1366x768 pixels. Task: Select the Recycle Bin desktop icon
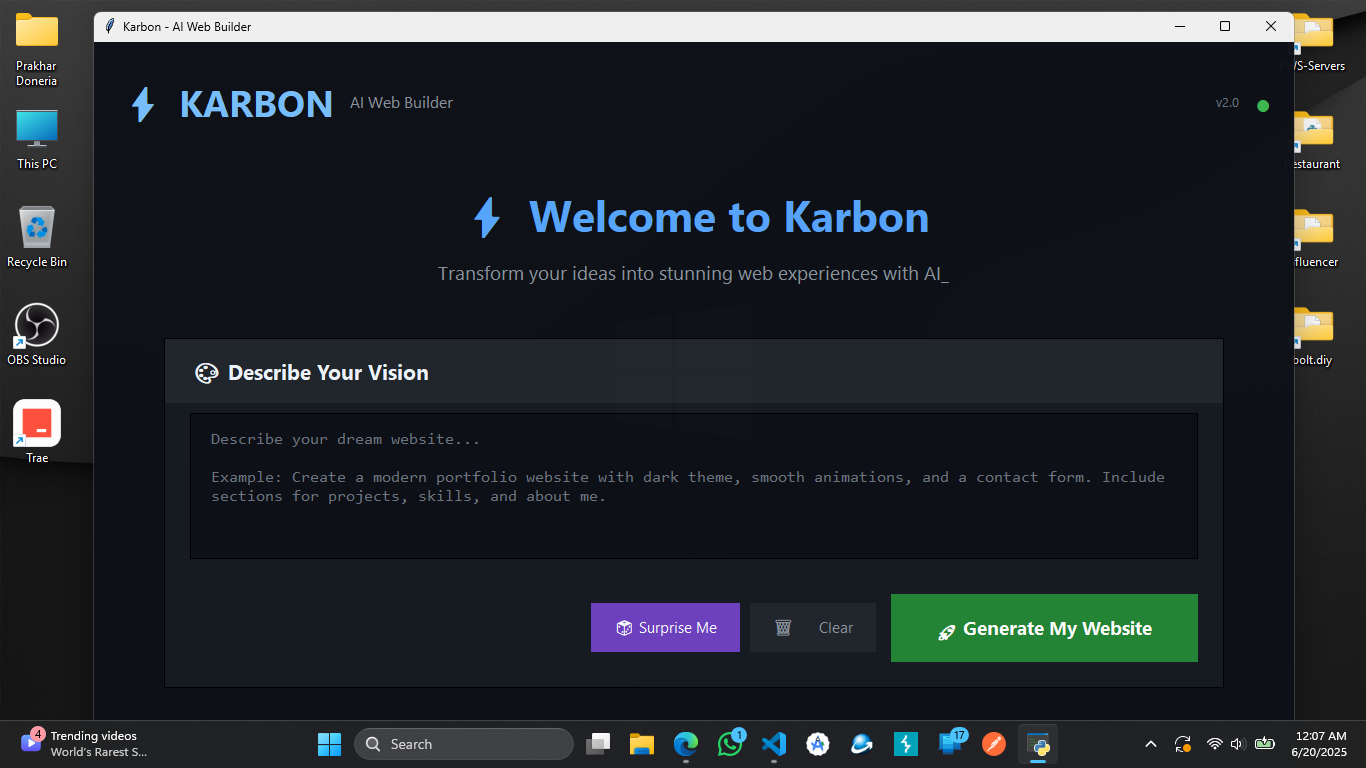point(37,237)
